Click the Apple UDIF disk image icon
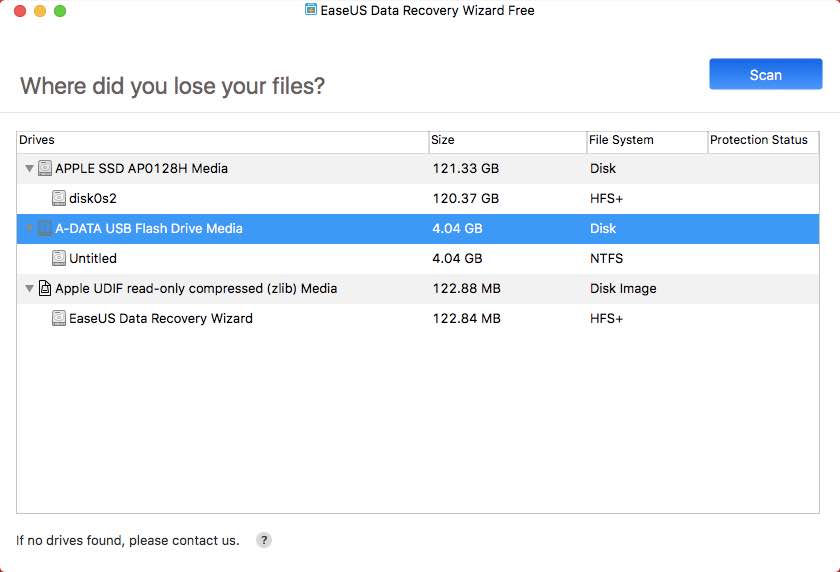This screenshot has height=572, width=840. (x=45, y=288)
